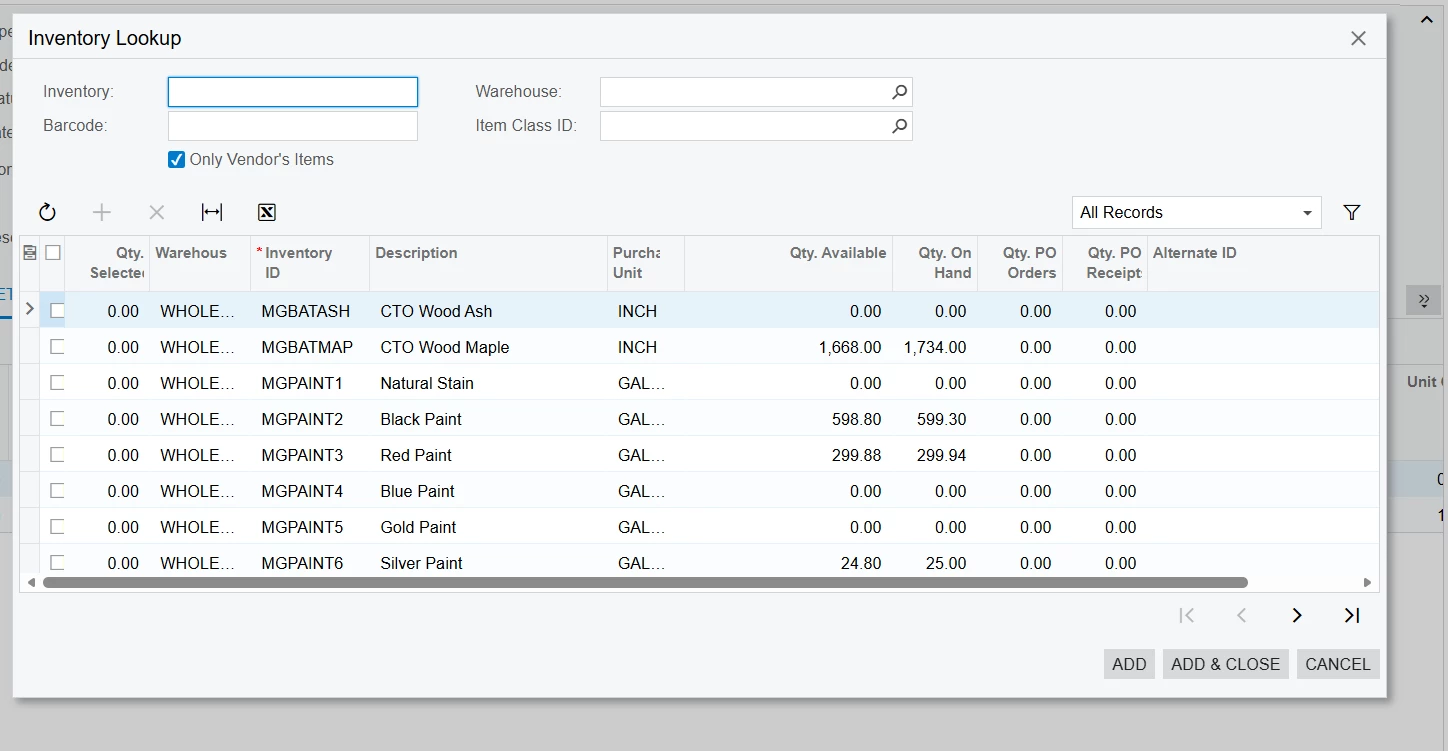The width and height of the screenshot is (1449, 751).
Task: Click the Blue Paint description cell
Action: (488, 491)
